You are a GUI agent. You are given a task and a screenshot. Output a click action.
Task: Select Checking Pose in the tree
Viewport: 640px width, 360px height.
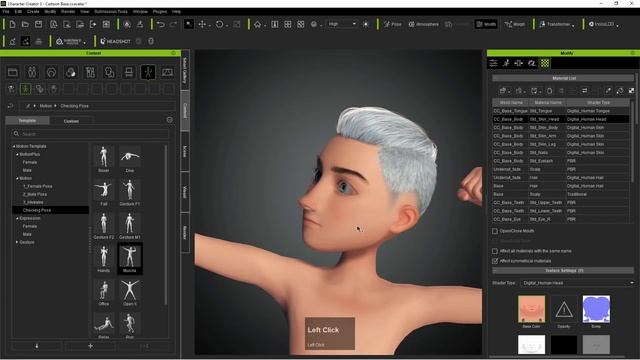(x=37, y=210)
